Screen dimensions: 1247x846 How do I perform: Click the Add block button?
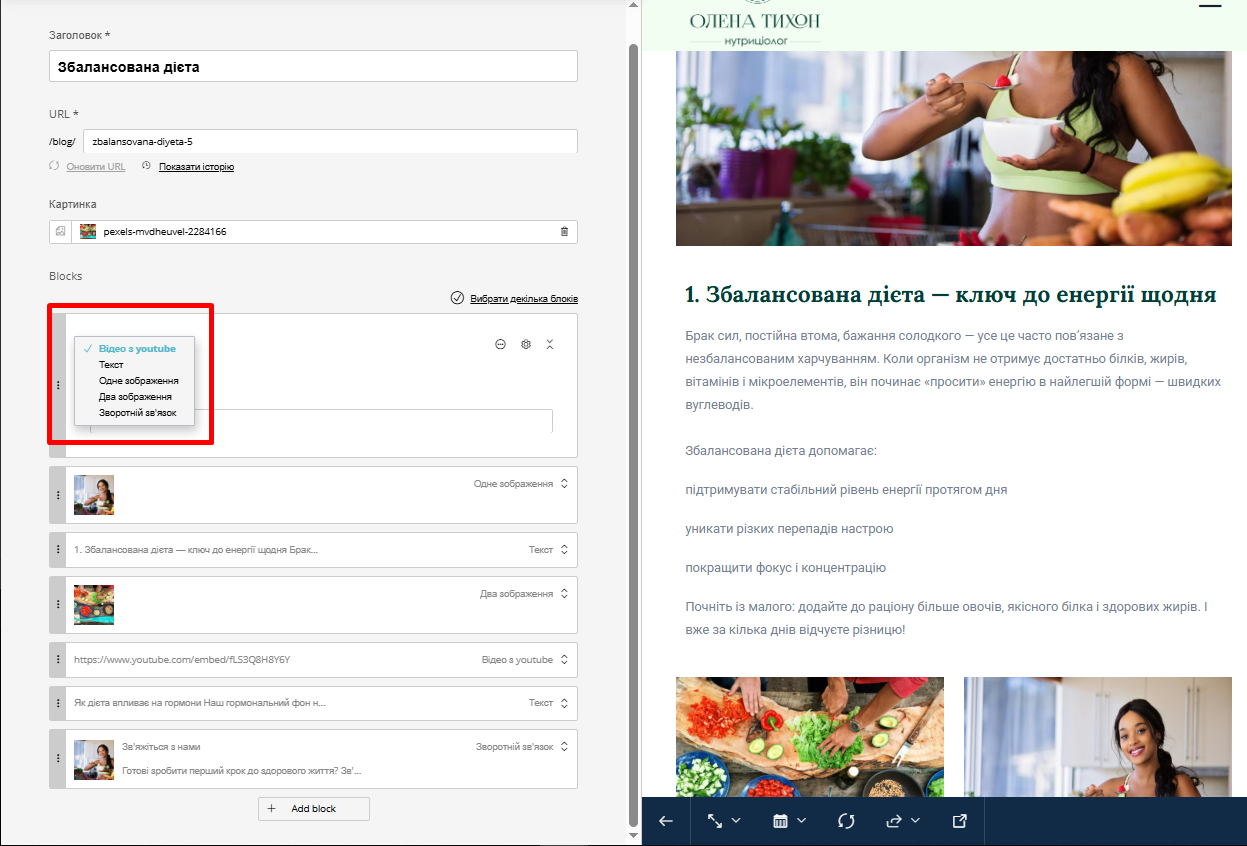[313, 809]
